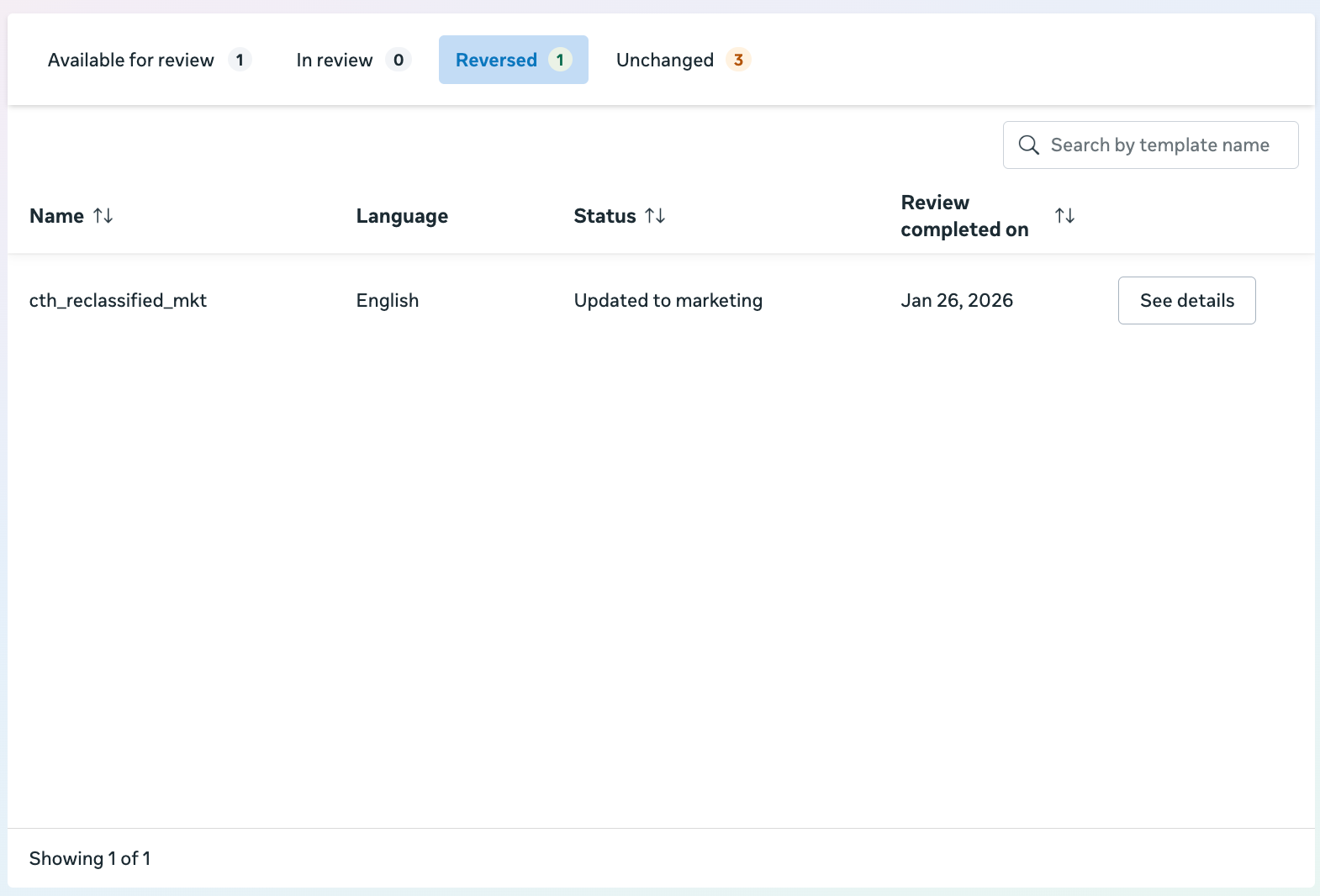Open the Available for review tab
Image resolution: width=1320 pixels, height=896 pixels.
(x=131, y=60)
